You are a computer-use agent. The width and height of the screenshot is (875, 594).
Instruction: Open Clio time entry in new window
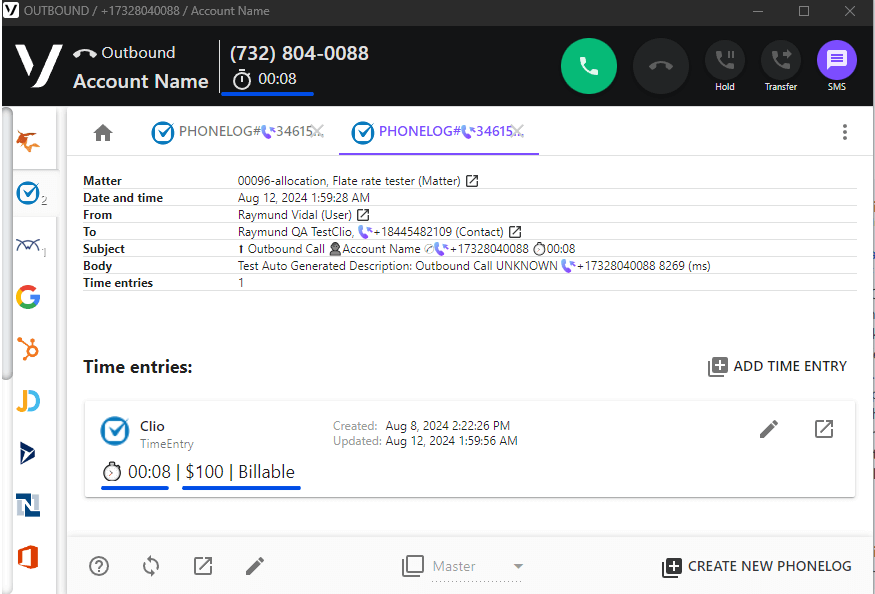click(x=824, y=429)
